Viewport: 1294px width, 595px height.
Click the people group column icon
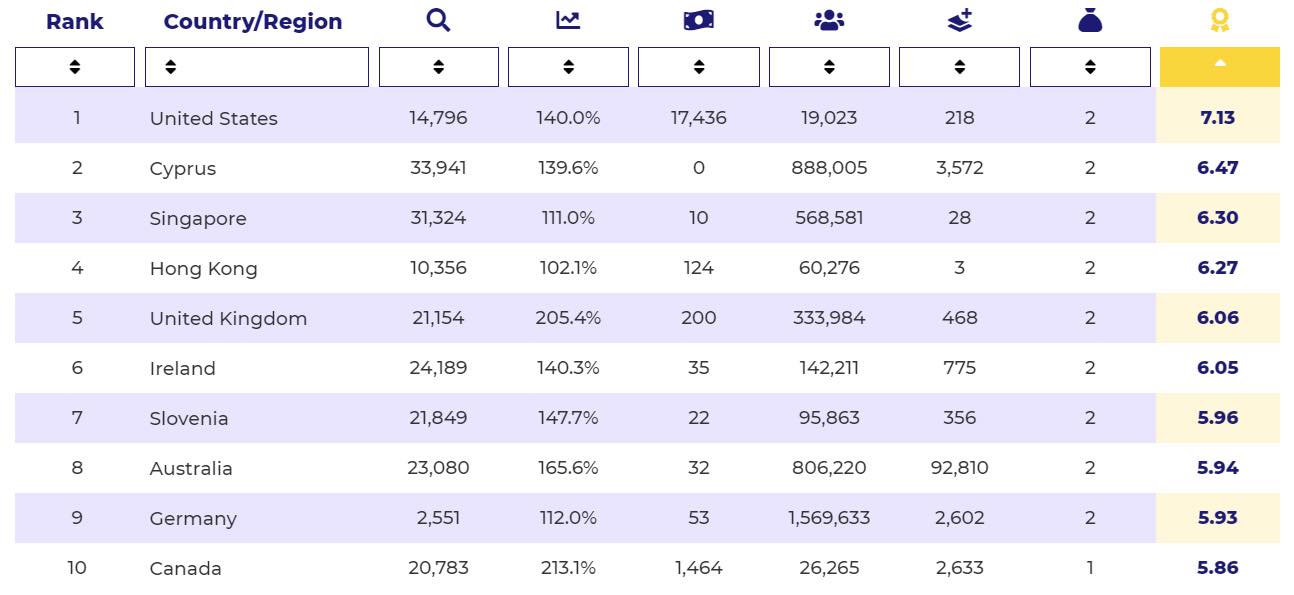point(829,20)
